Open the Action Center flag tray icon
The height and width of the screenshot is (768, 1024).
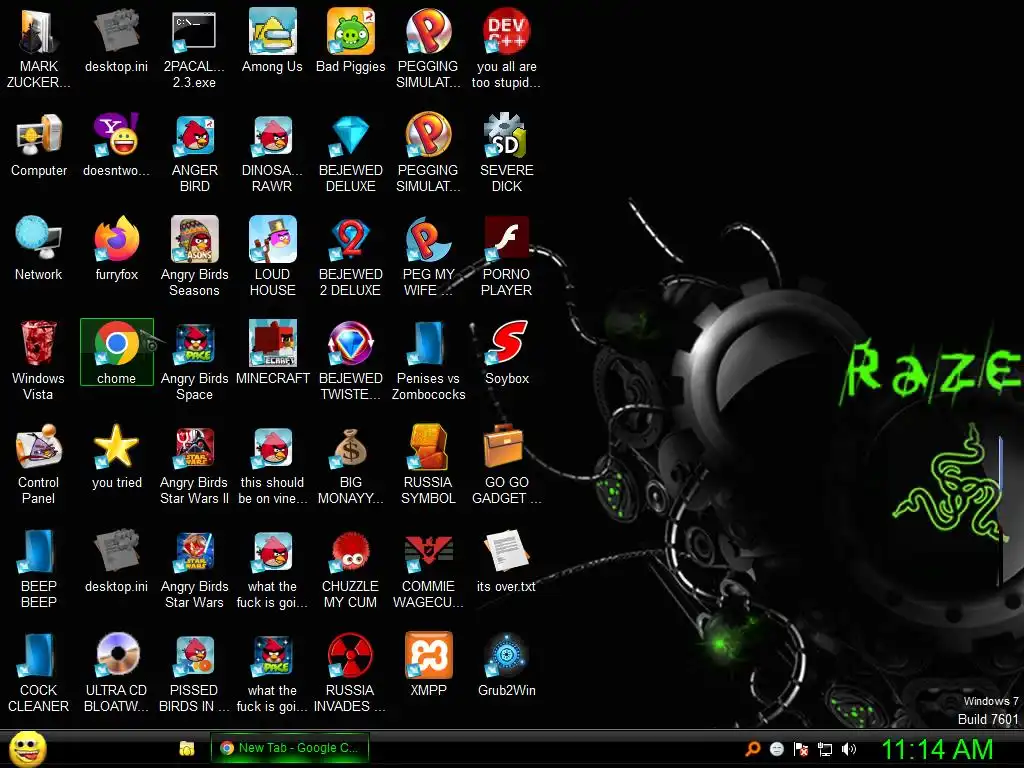[x=801, y=749]
